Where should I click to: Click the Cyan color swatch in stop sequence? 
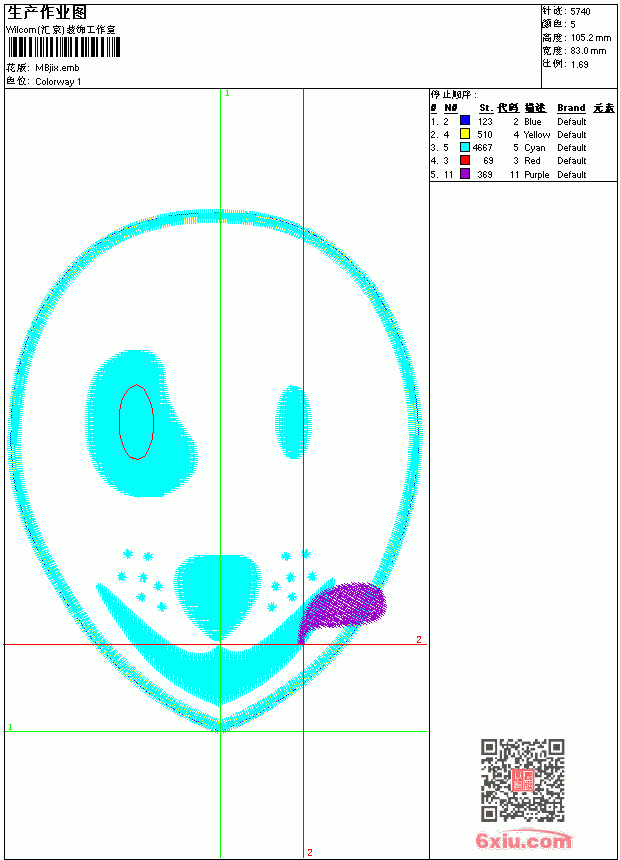tap(465, 147)
